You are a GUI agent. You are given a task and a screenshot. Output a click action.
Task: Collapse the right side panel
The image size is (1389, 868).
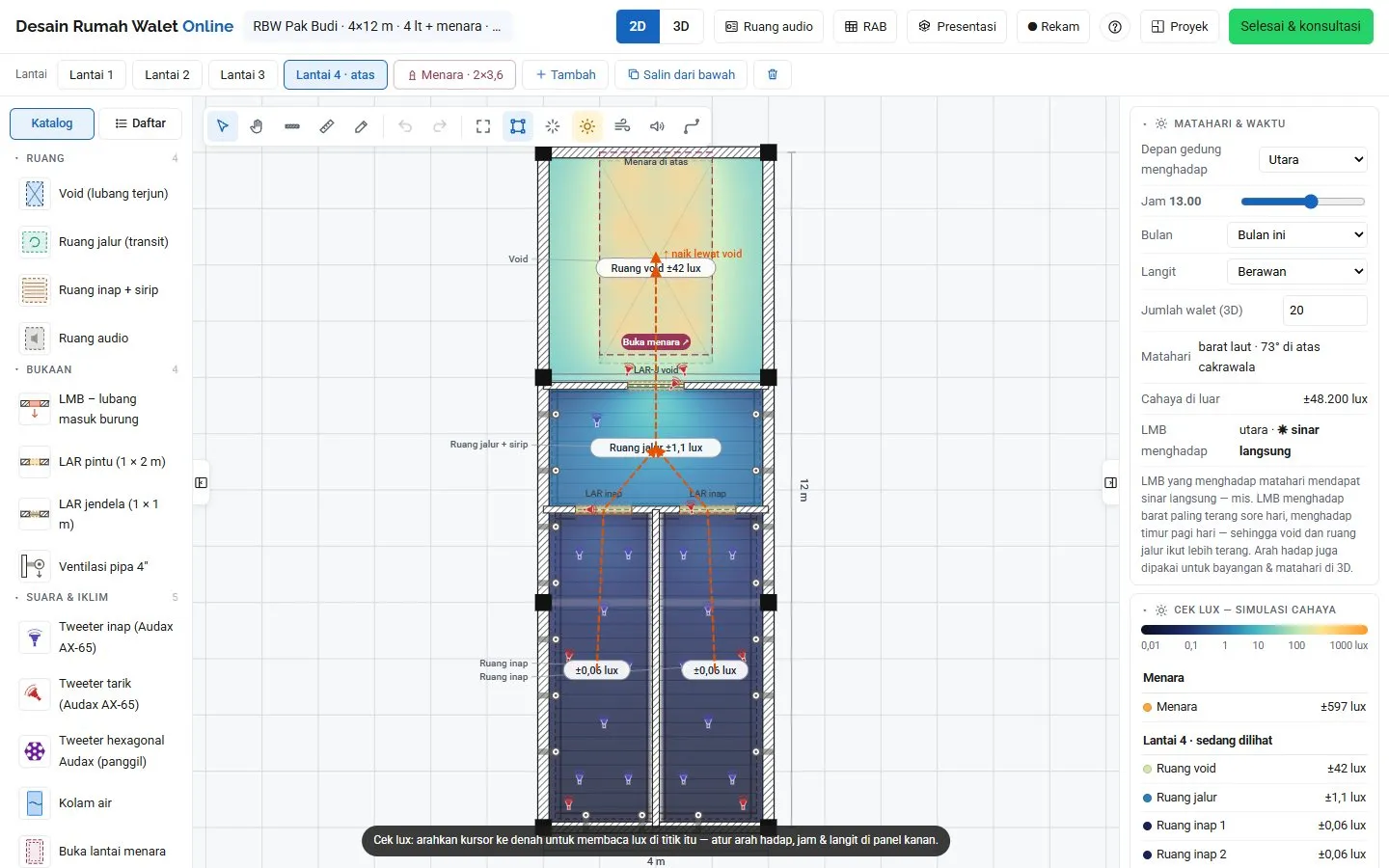coord(1110,482)
